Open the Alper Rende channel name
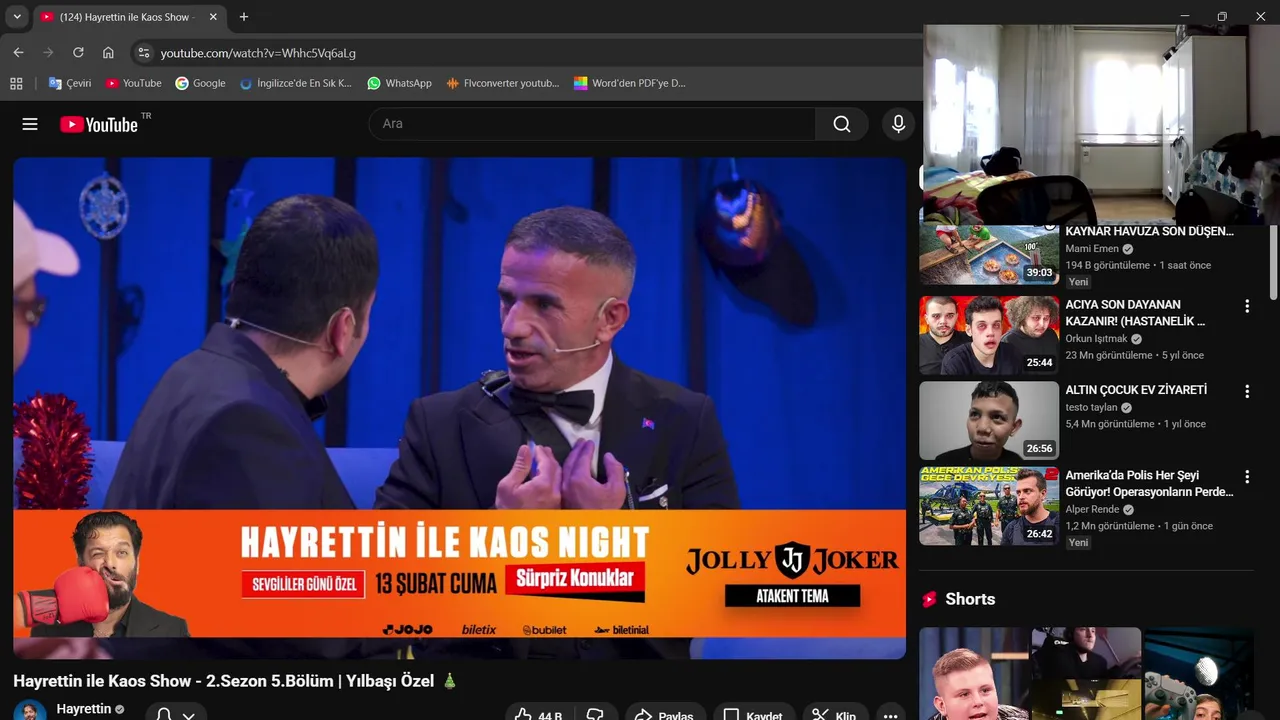 point(1092,509)
